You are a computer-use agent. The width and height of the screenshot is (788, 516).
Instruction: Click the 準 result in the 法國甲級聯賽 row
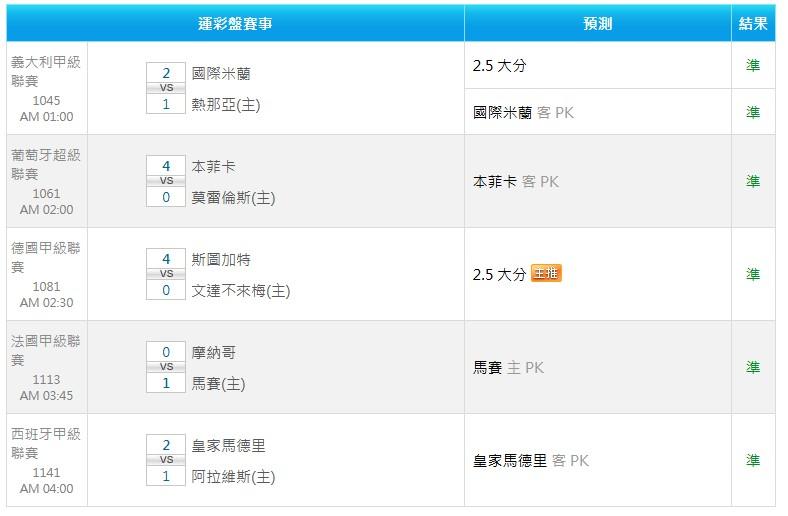tap(753, 367)
